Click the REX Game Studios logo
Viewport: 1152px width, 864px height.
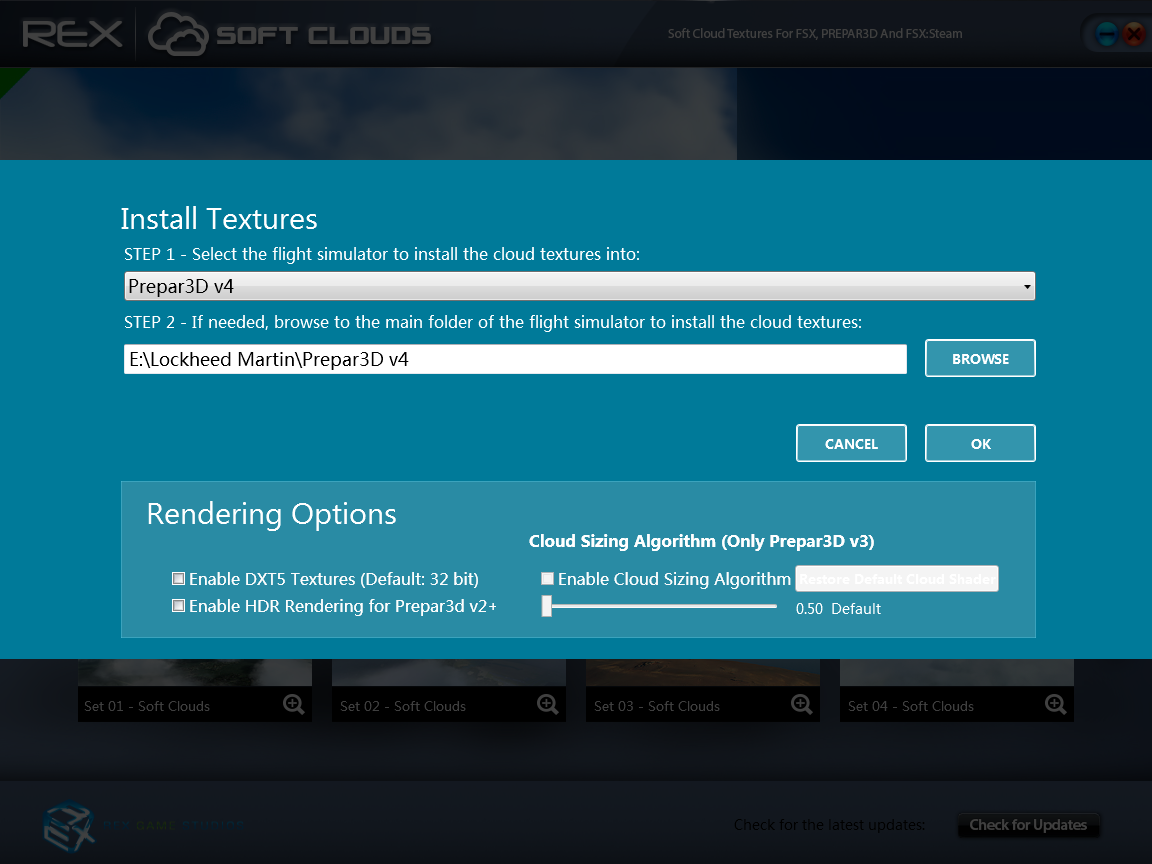143,826
